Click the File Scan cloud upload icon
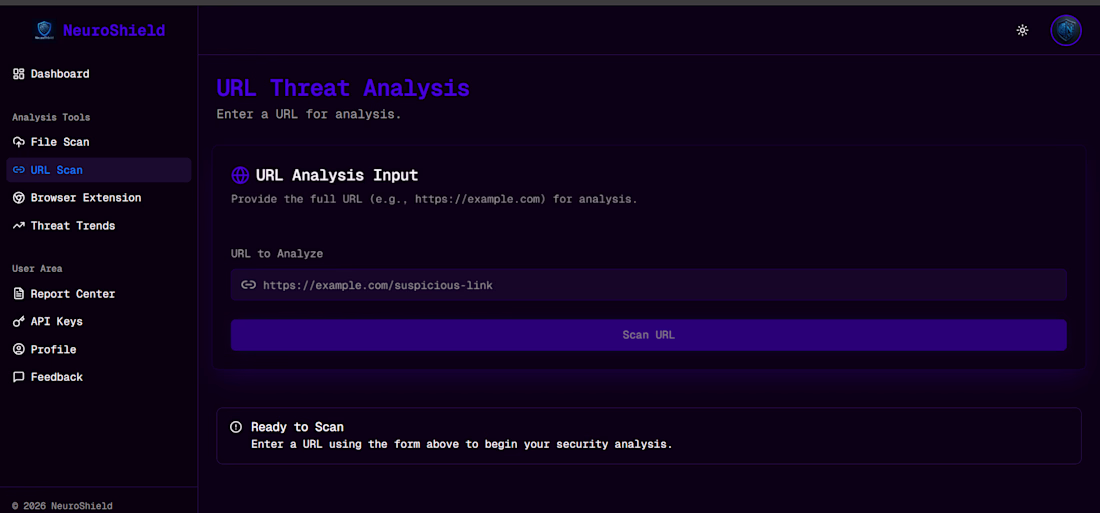The height and width of the screenshot is (513, 1100). [x=19, y=142]
